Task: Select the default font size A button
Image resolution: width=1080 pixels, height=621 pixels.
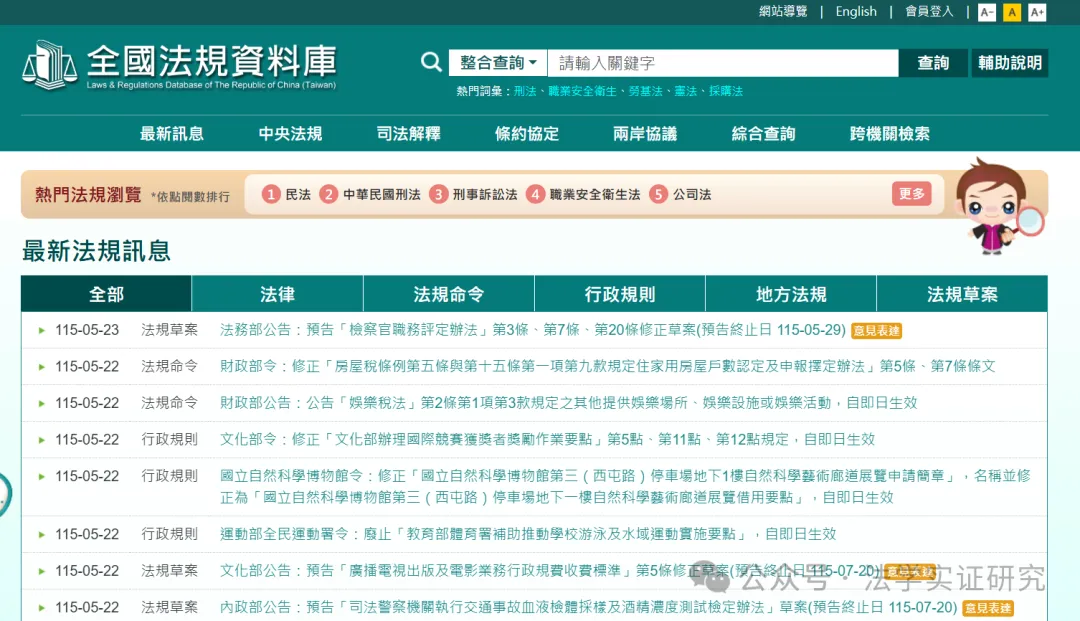Action: [1012, 12]
